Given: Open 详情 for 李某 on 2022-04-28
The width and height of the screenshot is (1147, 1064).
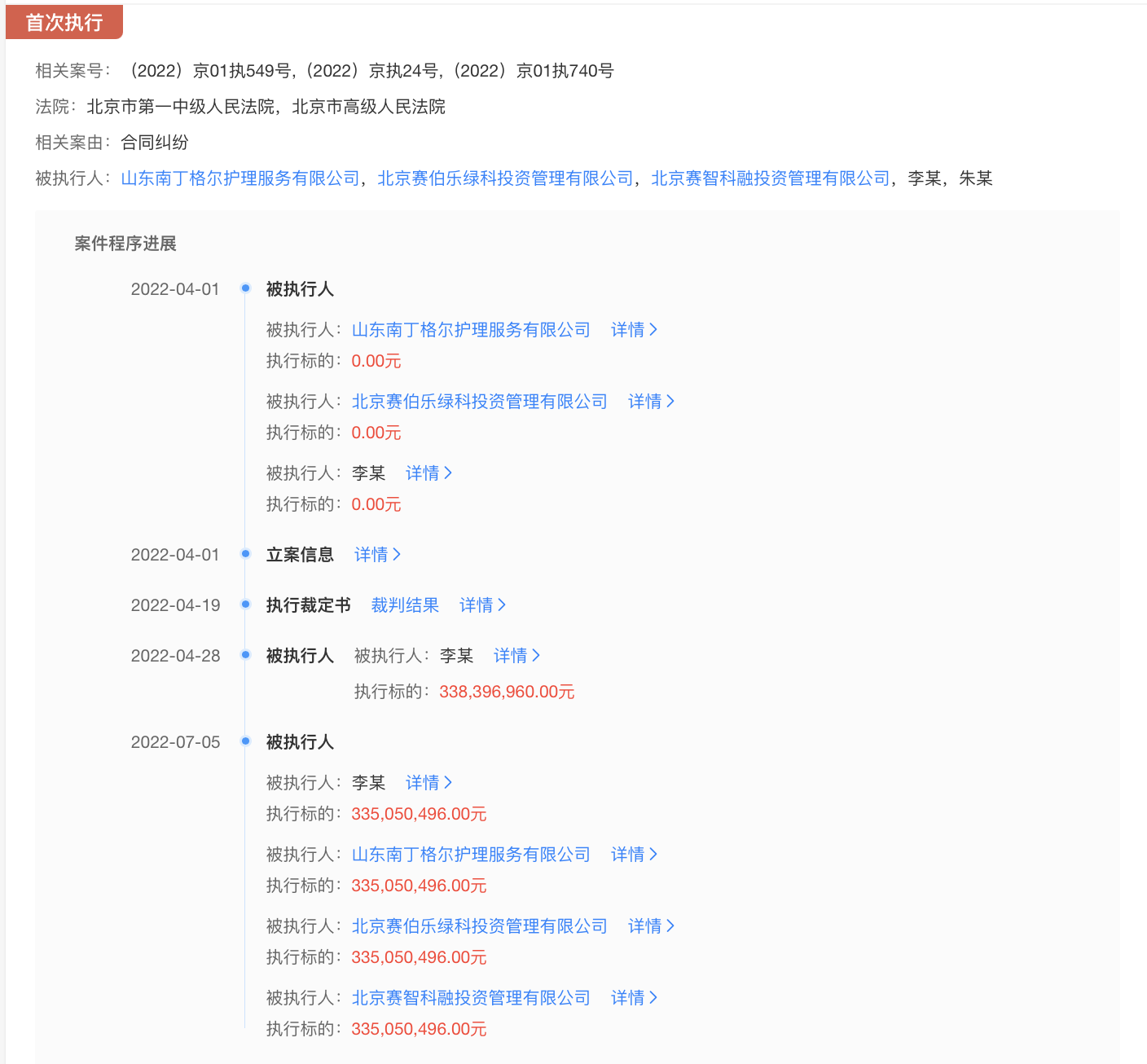Looking at the screenshot, I should click(516, 656).
